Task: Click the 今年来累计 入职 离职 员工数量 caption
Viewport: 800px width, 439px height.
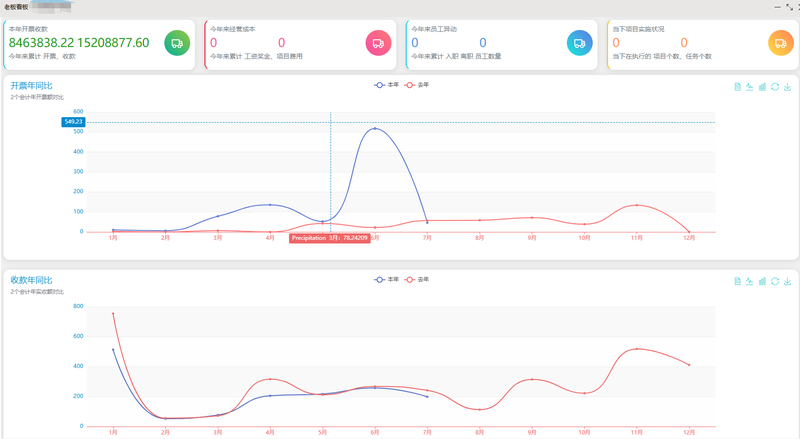Action: [x=456, y=56]
